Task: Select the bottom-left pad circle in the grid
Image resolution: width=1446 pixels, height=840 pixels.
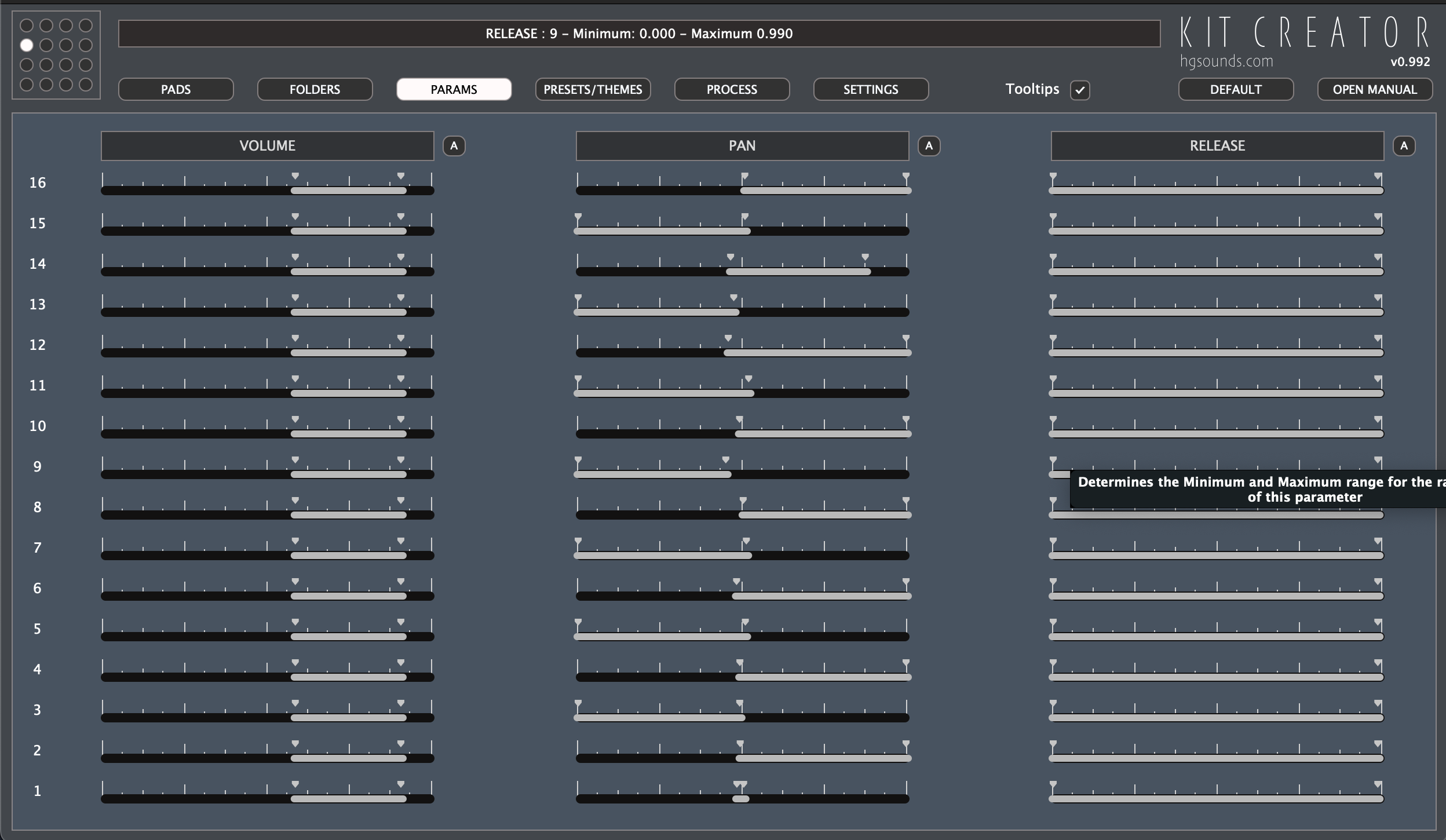Action: 27,84
